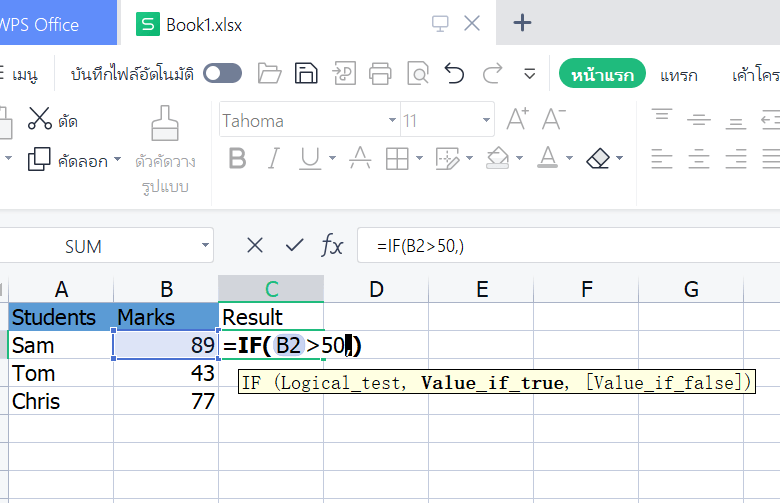Click the Chris cell
The height and width of the screenshot is (503, 780).
[x=61, y=401]
